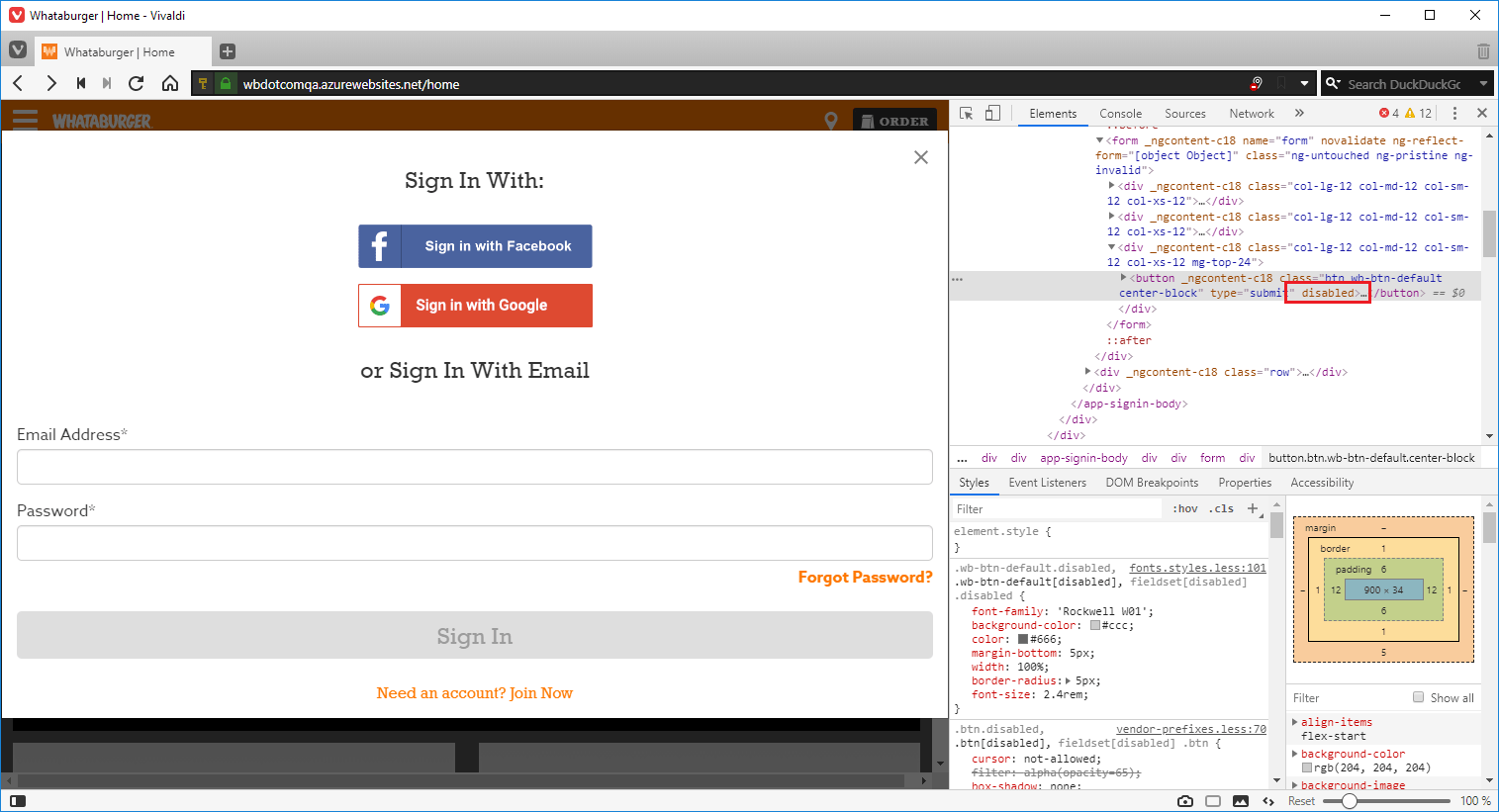Click the DuckDuckGo search field

tap(1405, 84)
